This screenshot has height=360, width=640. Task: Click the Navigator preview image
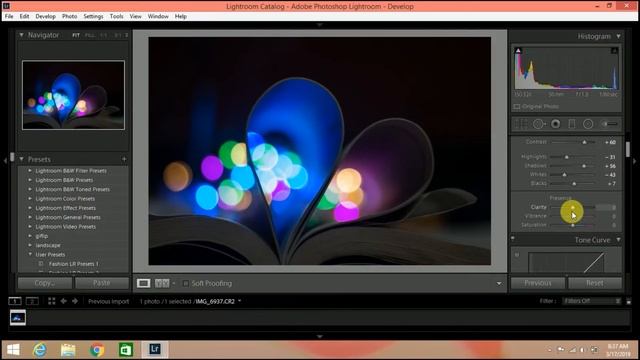coord(73,95)
